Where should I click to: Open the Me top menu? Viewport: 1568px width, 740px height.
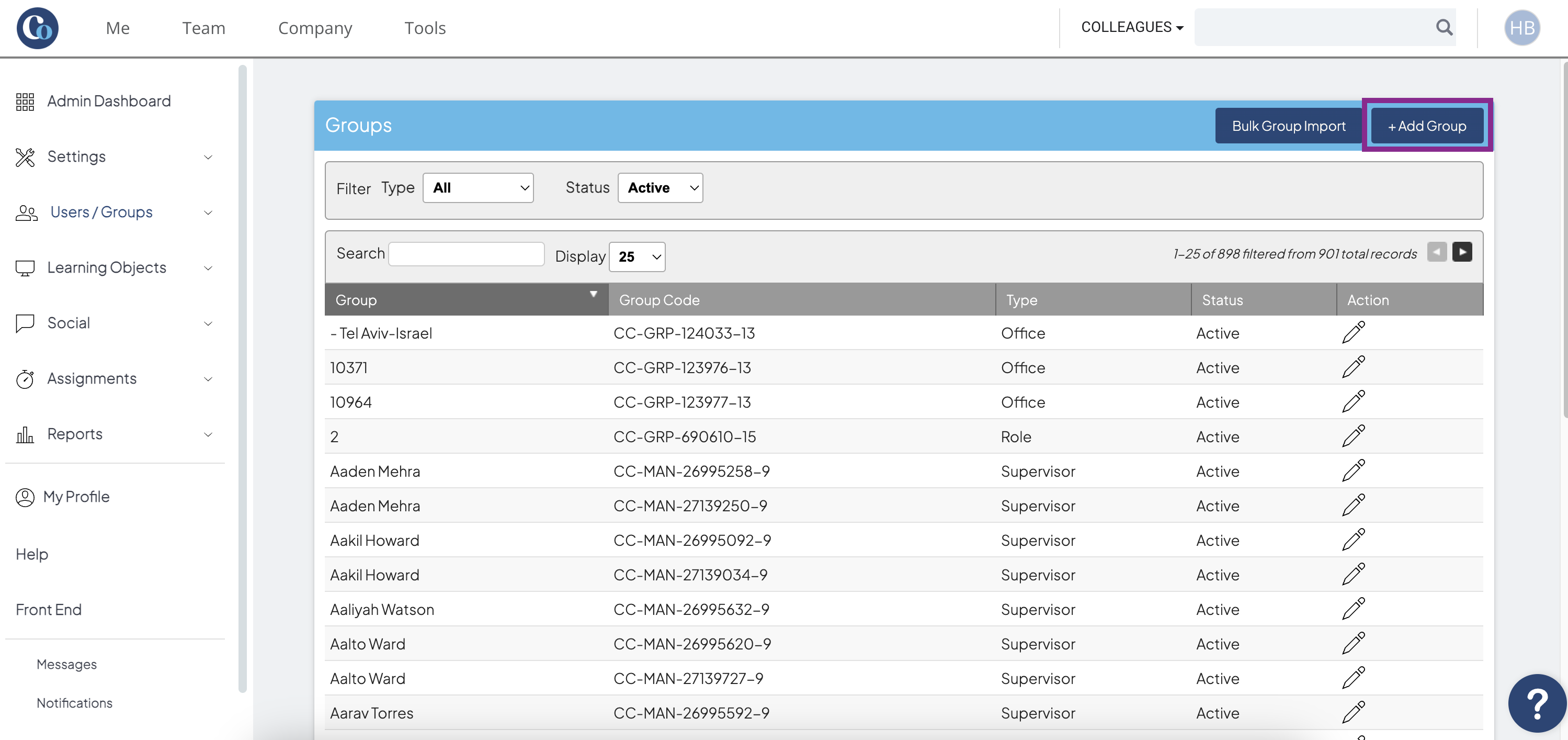point(118,28)
